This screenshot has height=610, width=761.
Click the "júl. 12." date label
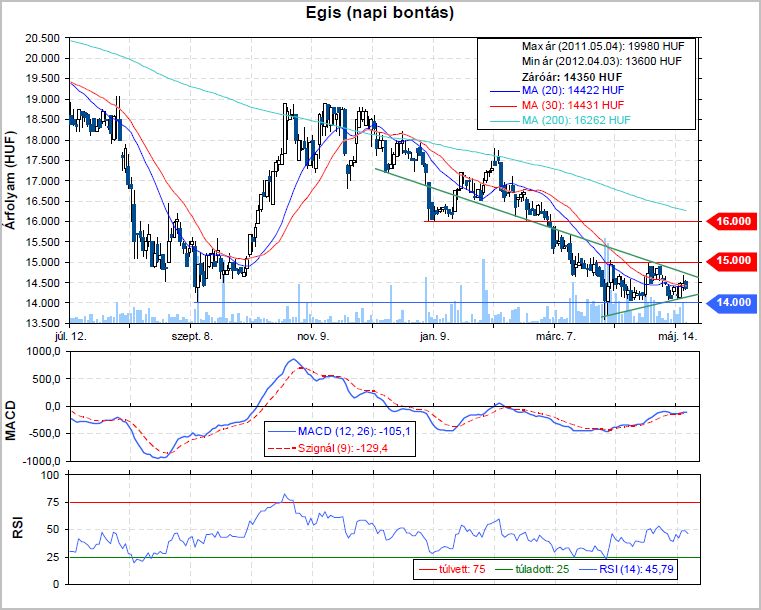[x=71, y=336]
